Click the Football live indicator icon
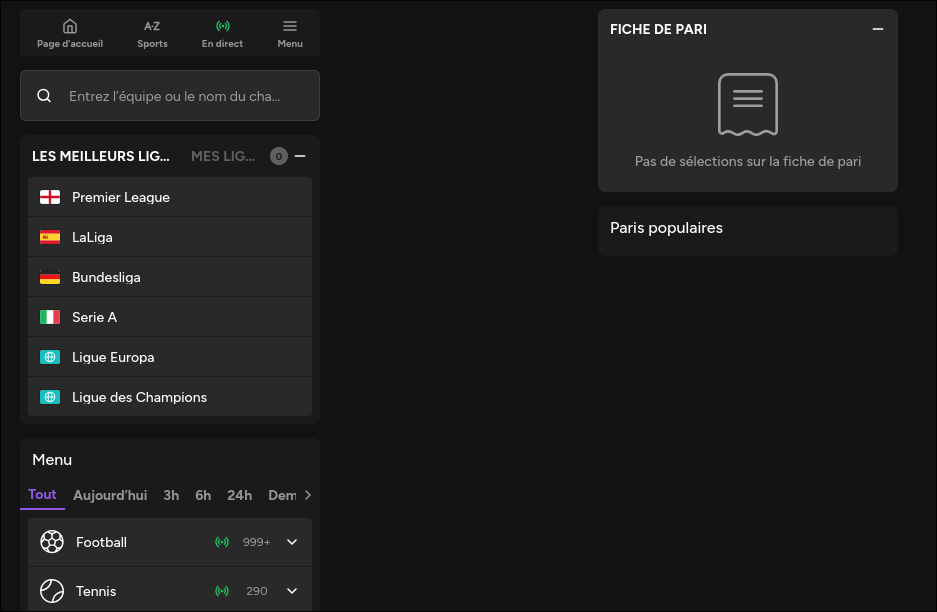This screenshot has width=937, height=612. tap(222, 542)
